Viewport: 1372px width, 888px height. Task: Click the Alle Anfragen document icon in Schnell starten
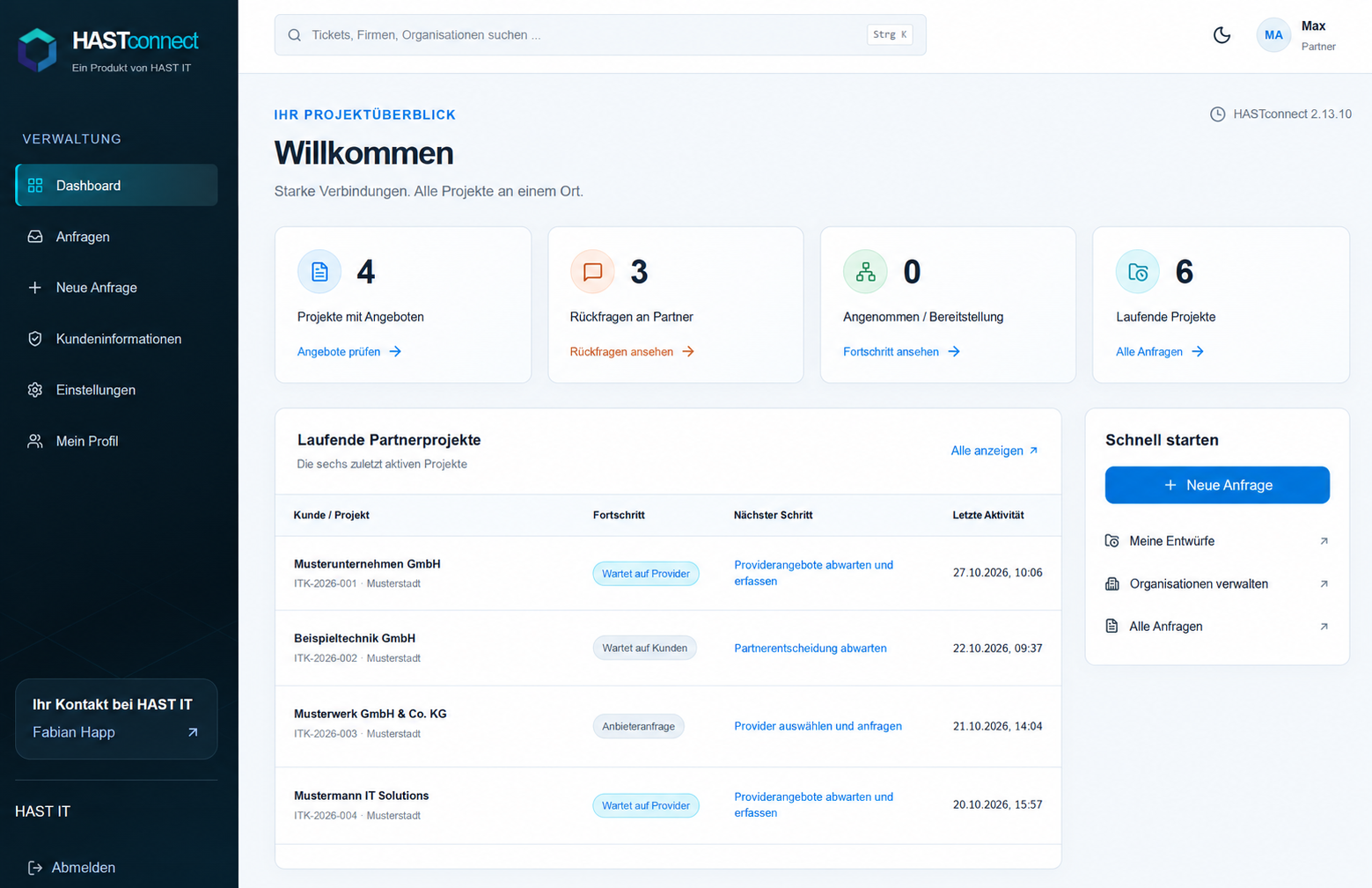point(1112,627)
